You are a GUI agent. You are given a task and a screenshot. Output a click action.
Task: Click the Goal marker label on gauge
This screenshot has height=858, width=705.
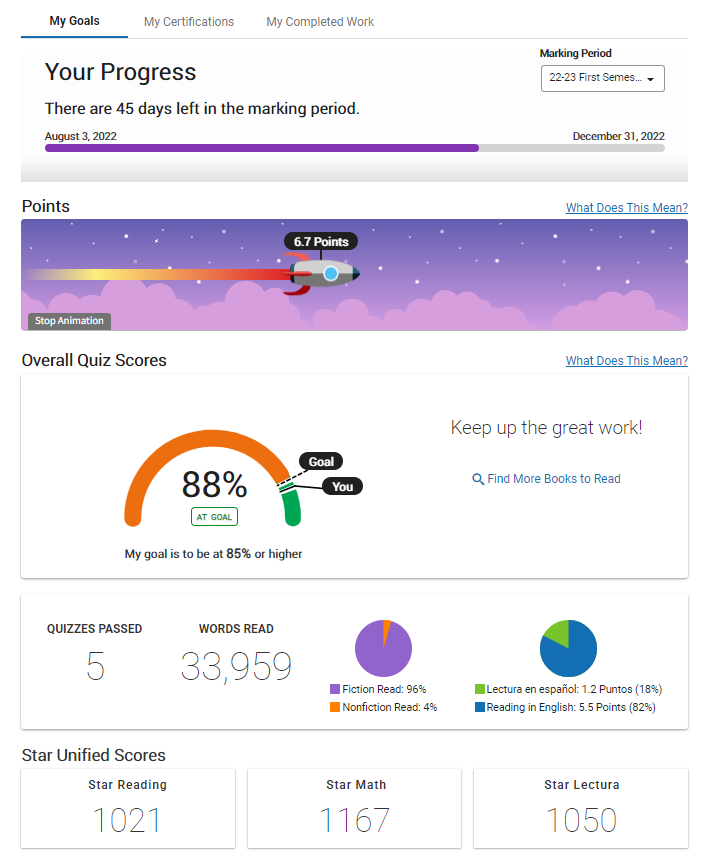tap(321, 461)
